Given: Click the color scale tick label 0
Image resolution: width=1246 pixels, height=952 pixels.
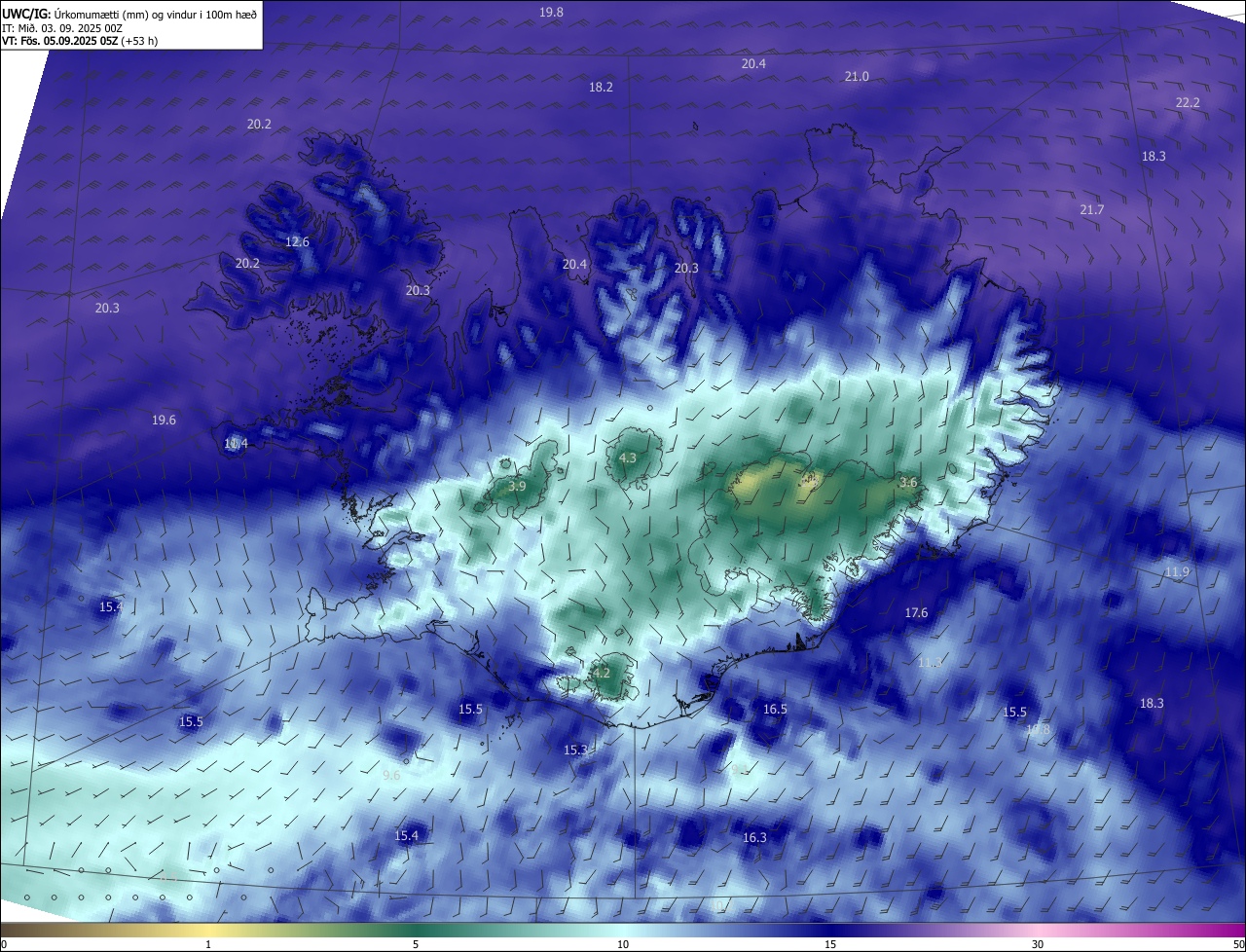Looking at the screenshot, I should point(4,944).
